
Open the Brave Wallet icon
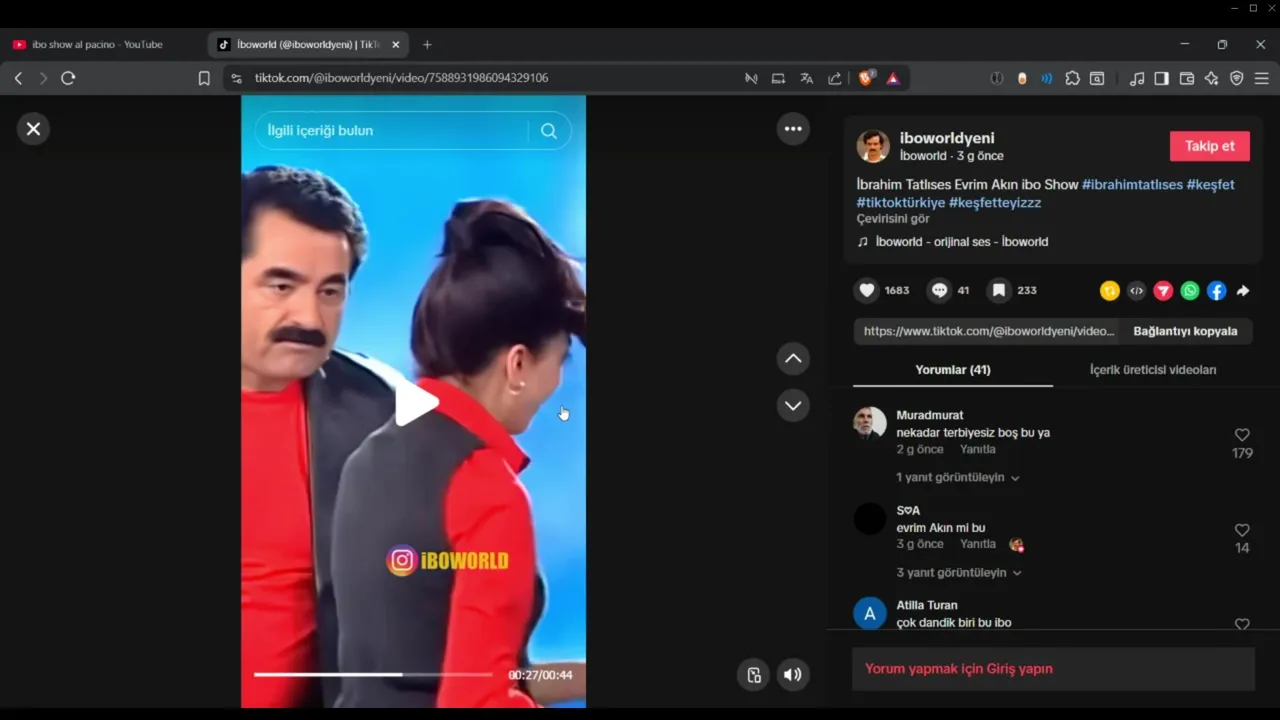tap(1187, 78)
